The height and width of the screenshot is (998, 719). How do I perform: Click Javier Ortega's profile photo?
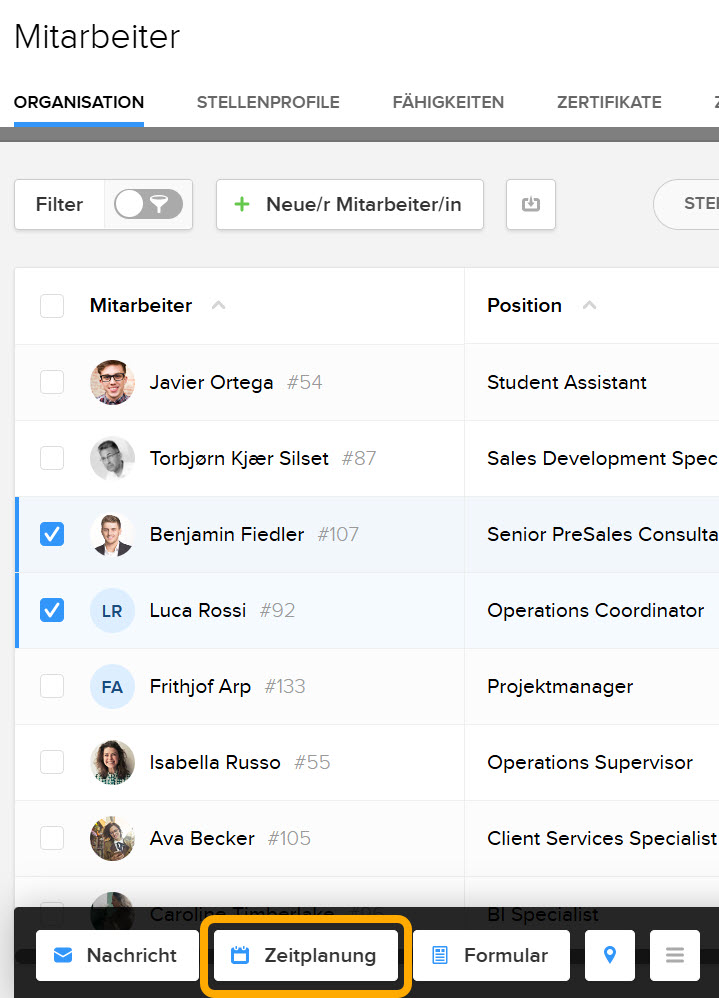112,382
